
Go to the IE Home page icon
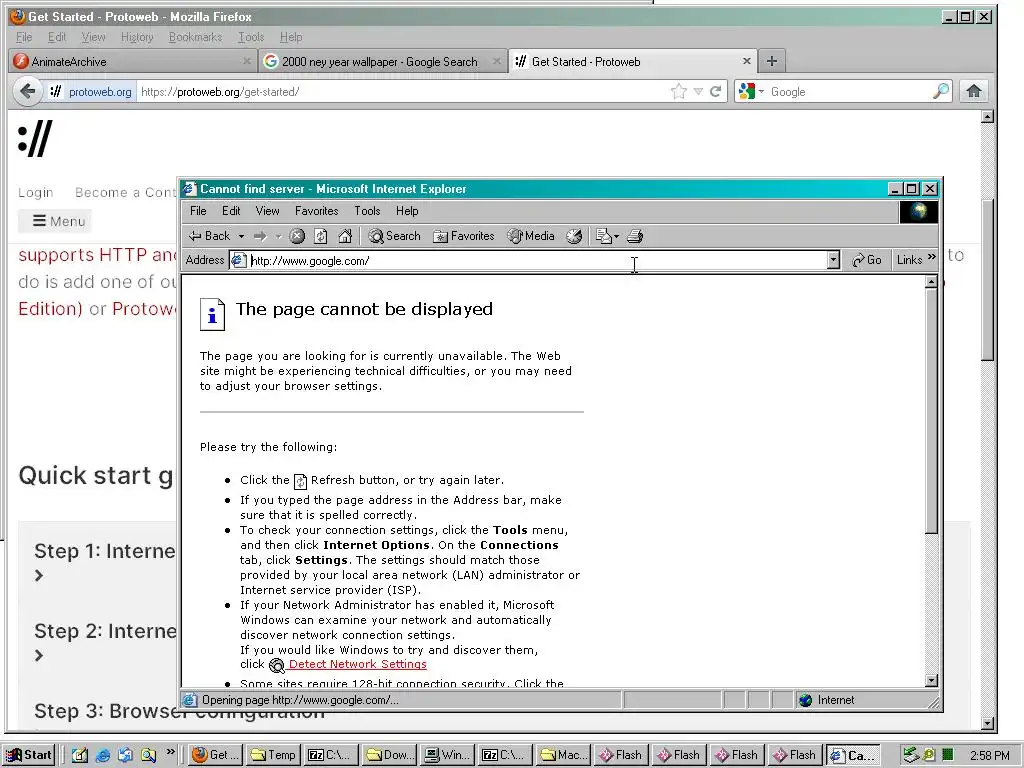pos(345,236)
